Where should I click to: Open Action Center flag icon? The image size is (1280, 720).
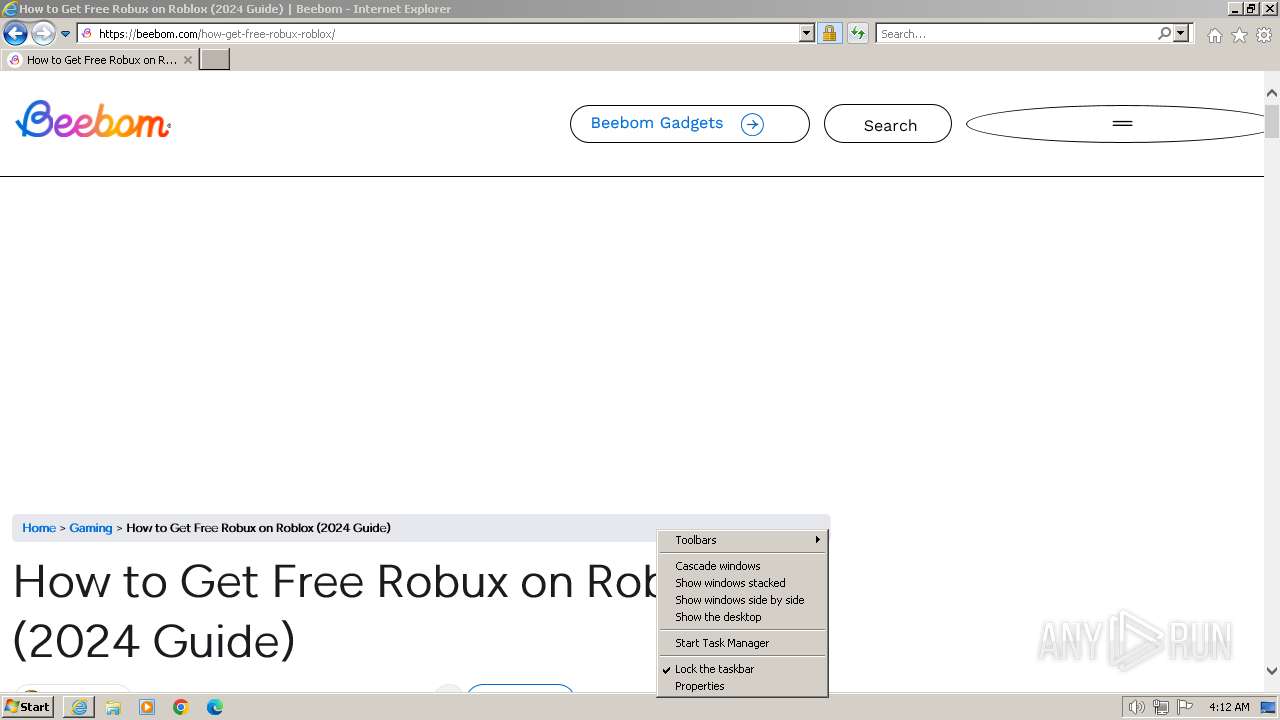[x=1185, y=707]
